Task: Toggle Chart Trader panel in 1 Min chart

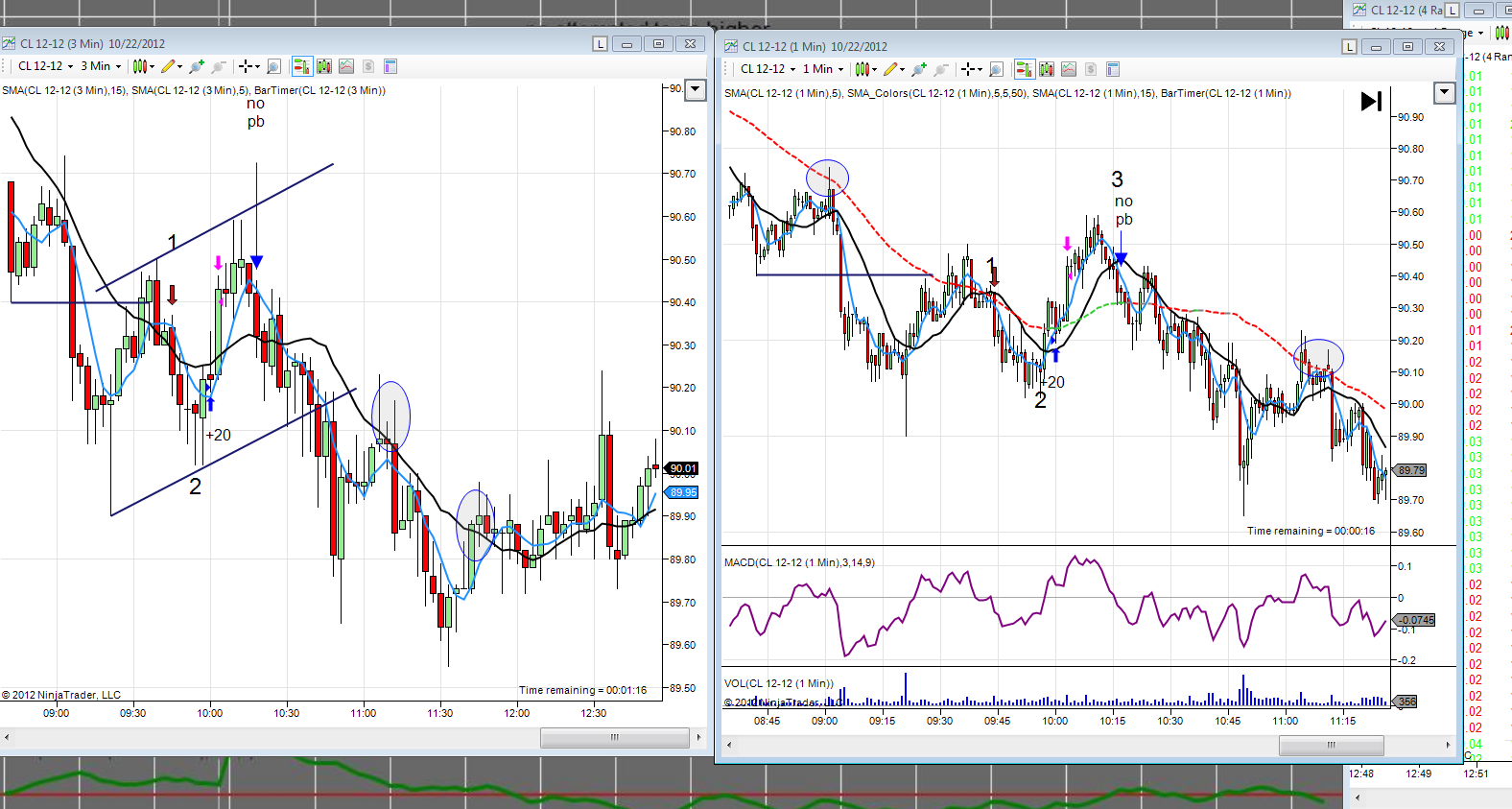Action: click(x=1024, y=69)
